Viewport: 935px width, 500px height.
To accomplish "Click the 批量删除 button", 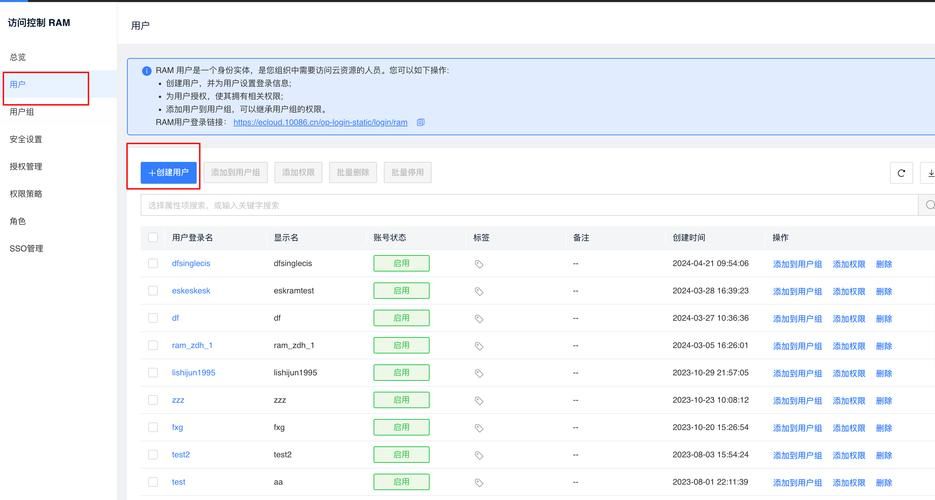I will (x=353, y=173).
